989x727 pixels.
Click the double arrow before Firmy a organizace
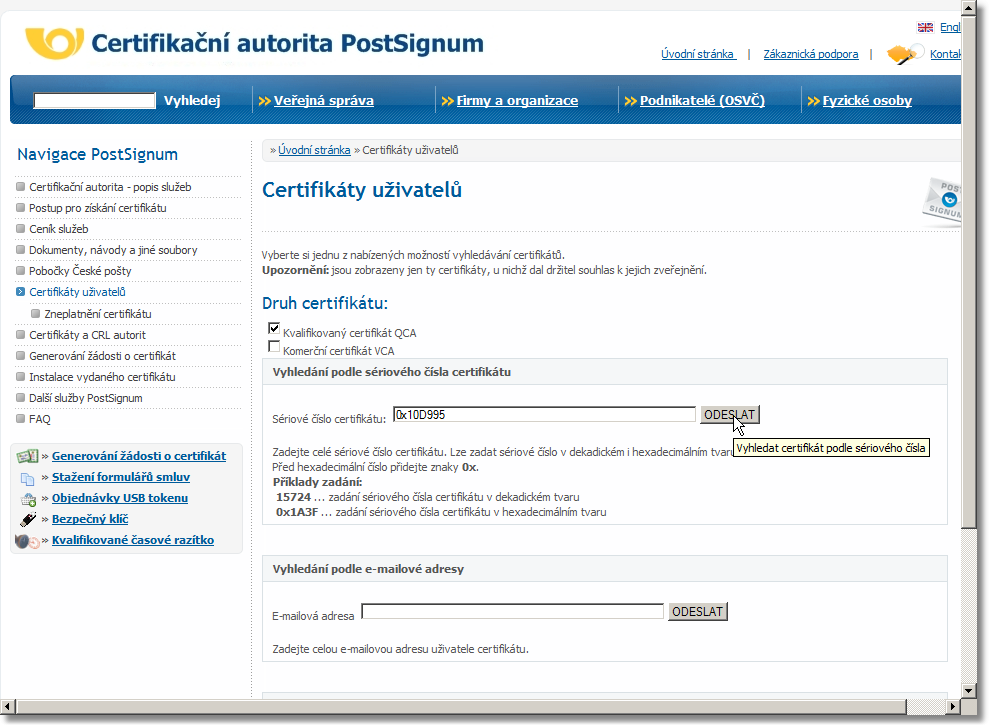[447, 101]
